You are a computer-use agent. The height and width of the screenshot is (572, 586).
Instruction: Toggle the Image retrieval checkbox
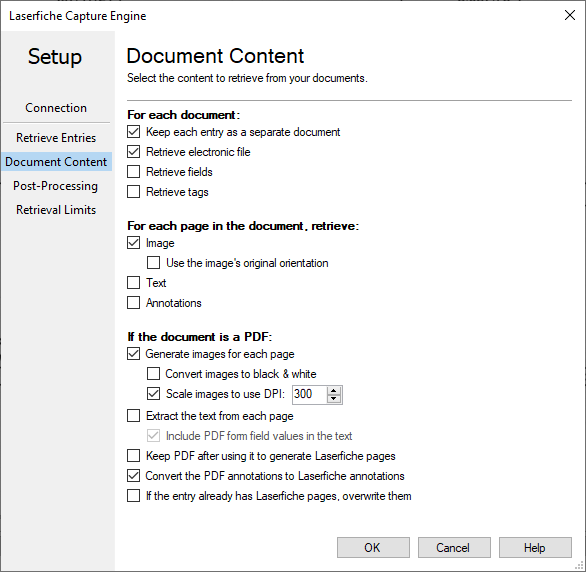point(133,243)
